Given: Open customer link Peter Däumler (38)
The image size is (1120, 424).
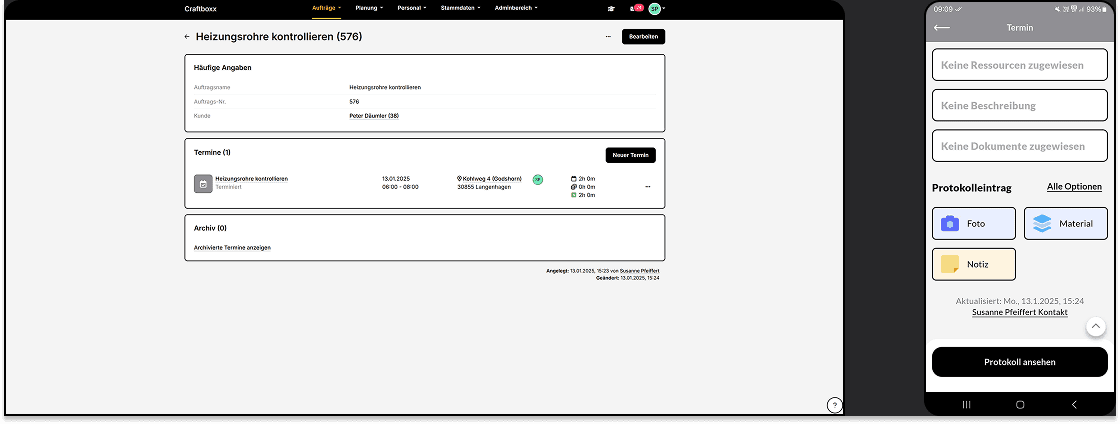Looking at the screenshot, I should coord(374,116).
